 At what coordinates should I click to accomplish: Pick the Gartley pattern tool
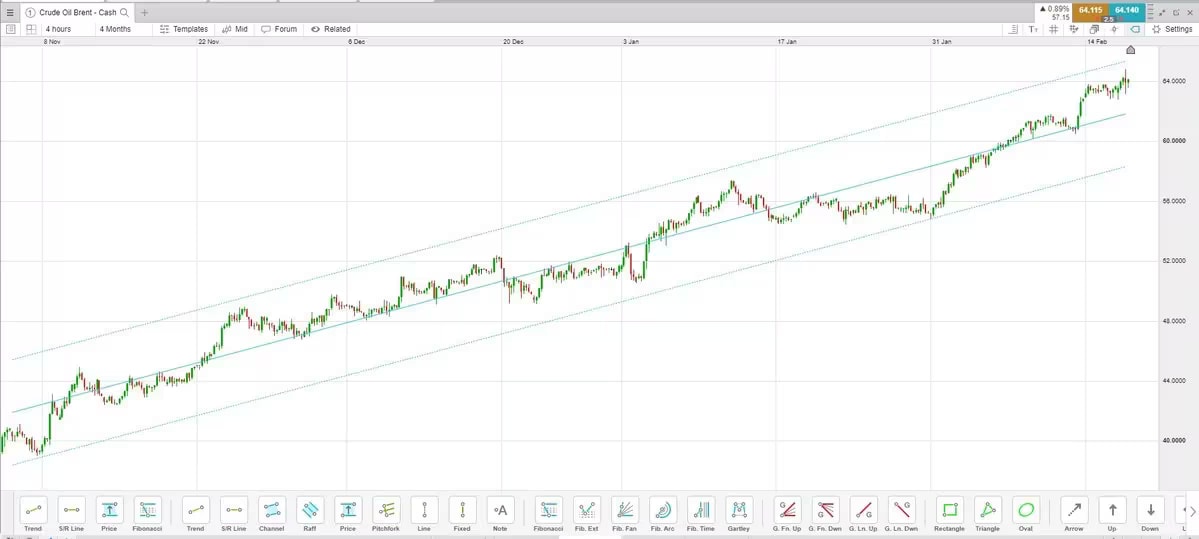coord(738,510)
